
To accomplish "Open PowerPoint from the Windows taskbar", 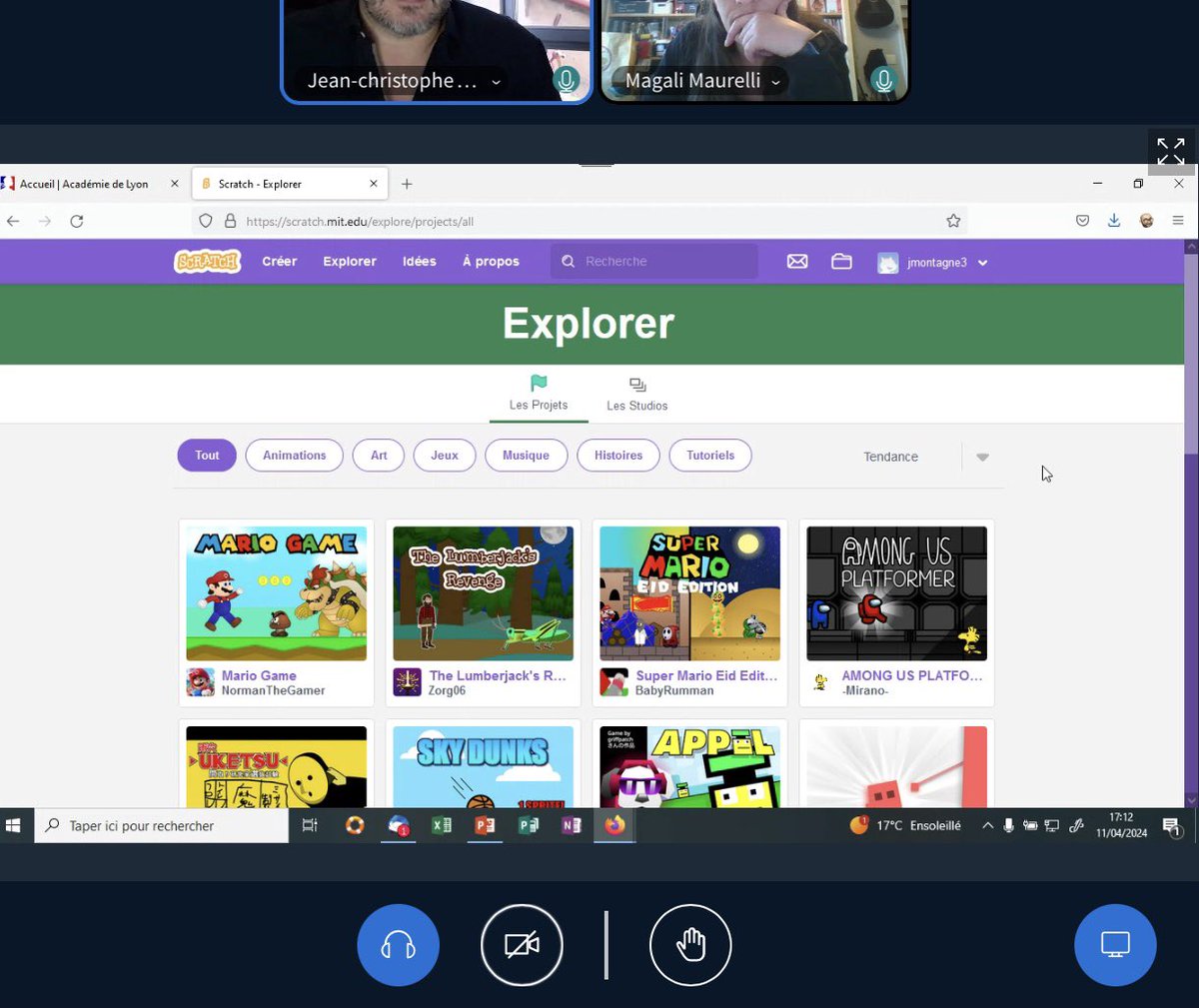I will tap(485, 825).
